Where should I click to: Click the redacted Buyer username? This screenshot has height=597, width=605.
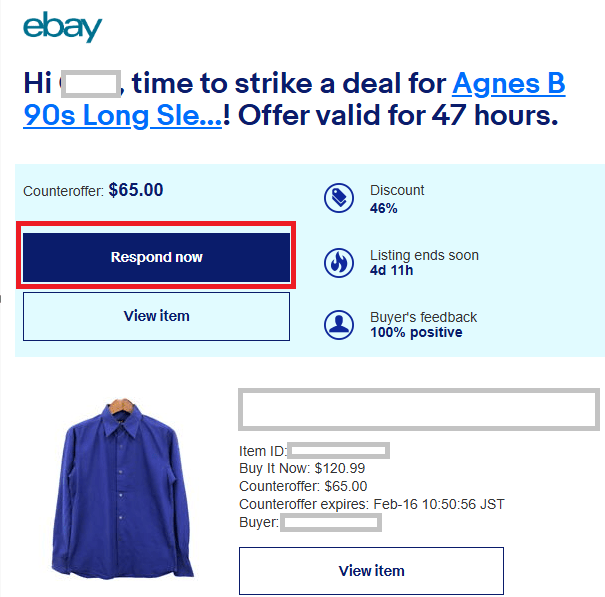pos(331,522)
